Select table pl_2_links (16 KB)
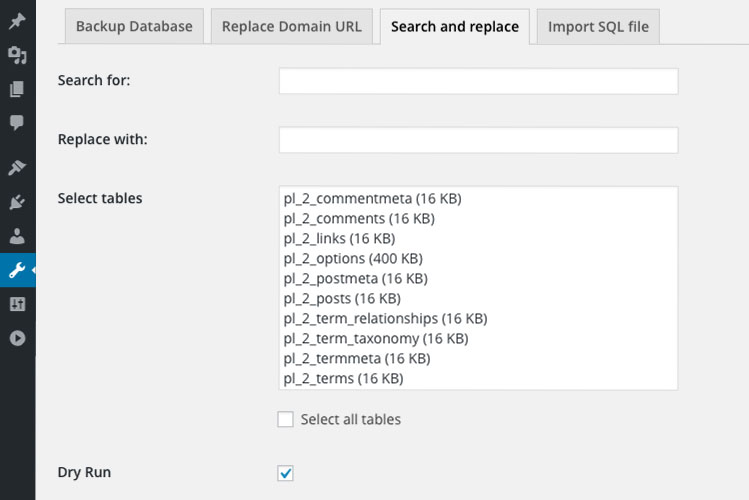The width and height of the screenshot is (749, 500). click(478, 238)
